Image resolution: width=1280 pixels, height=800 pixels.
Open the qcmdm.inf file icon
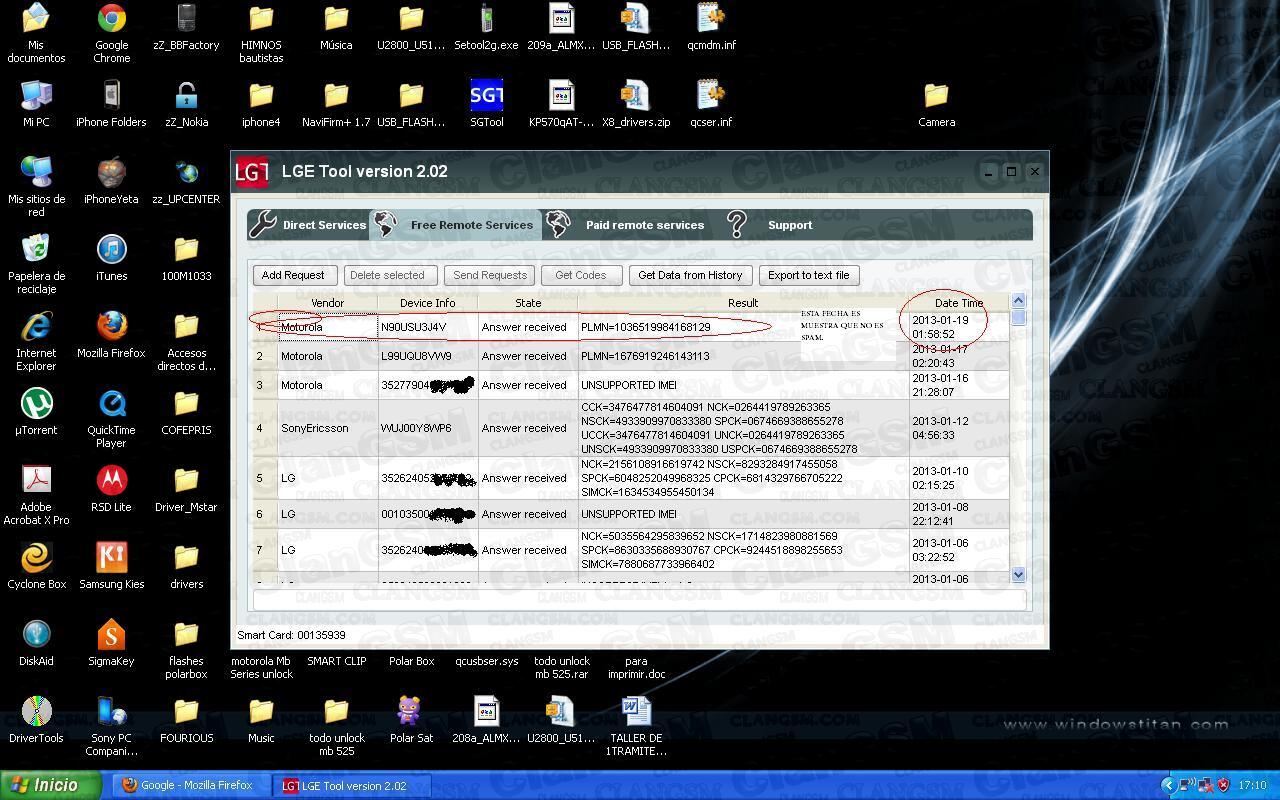[x=711, y=28]
